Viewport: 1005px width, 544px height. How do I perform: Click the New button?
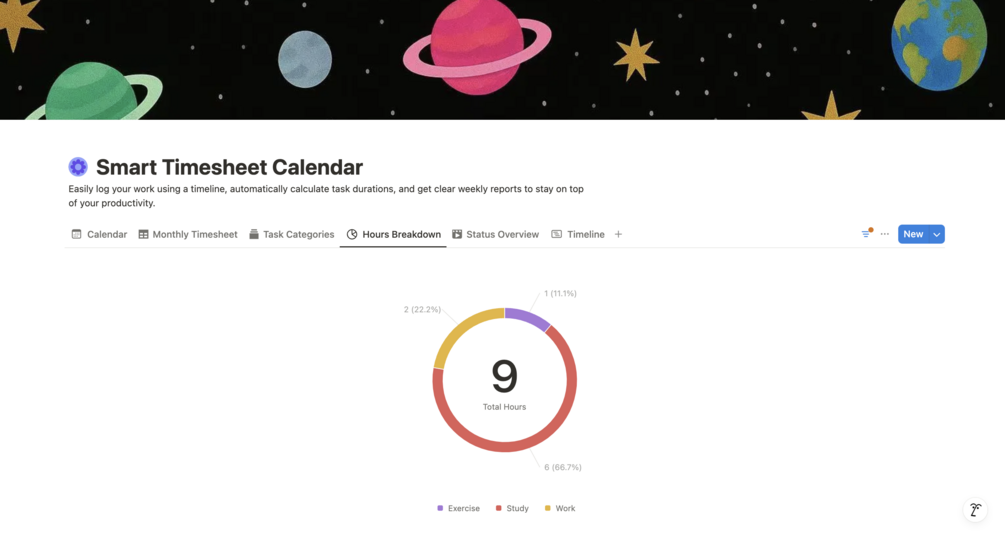click(912, 234)
